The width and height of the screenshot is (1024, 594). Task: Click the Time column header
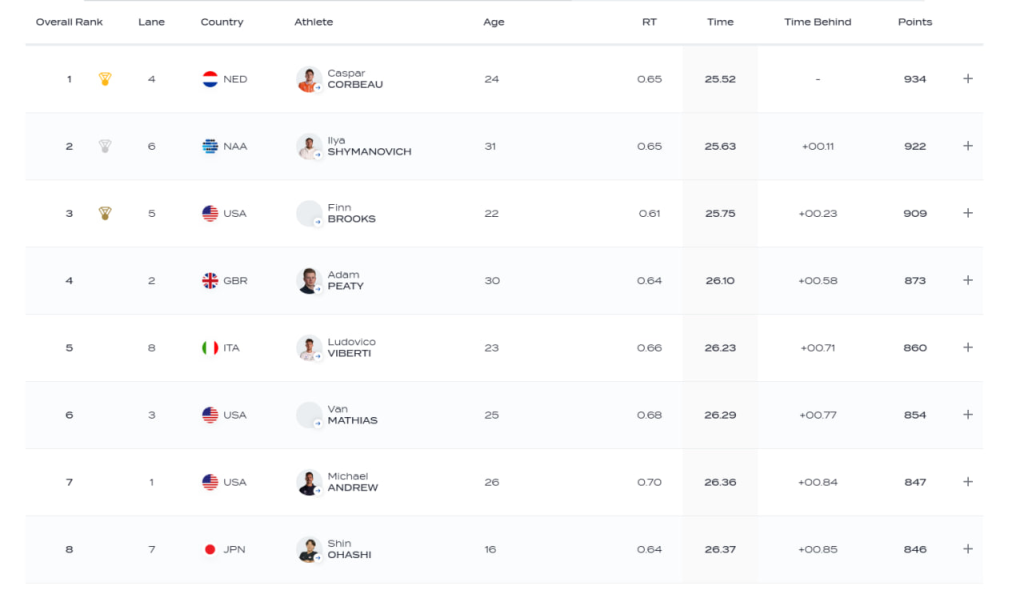pos(720,22)
